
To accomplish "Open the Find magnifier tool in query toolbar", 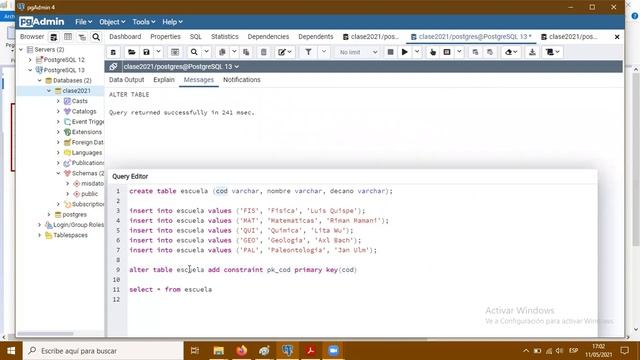I will 194,52.
